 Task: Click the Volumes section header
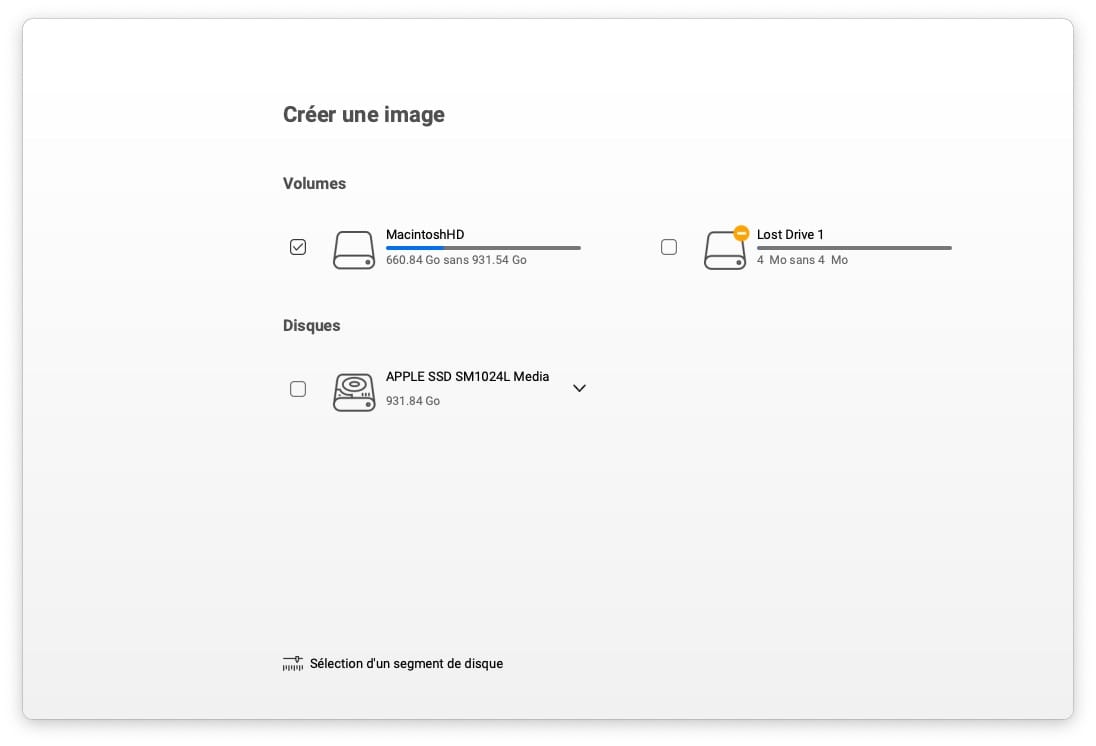pyautogui.click(x=314, y=184)
